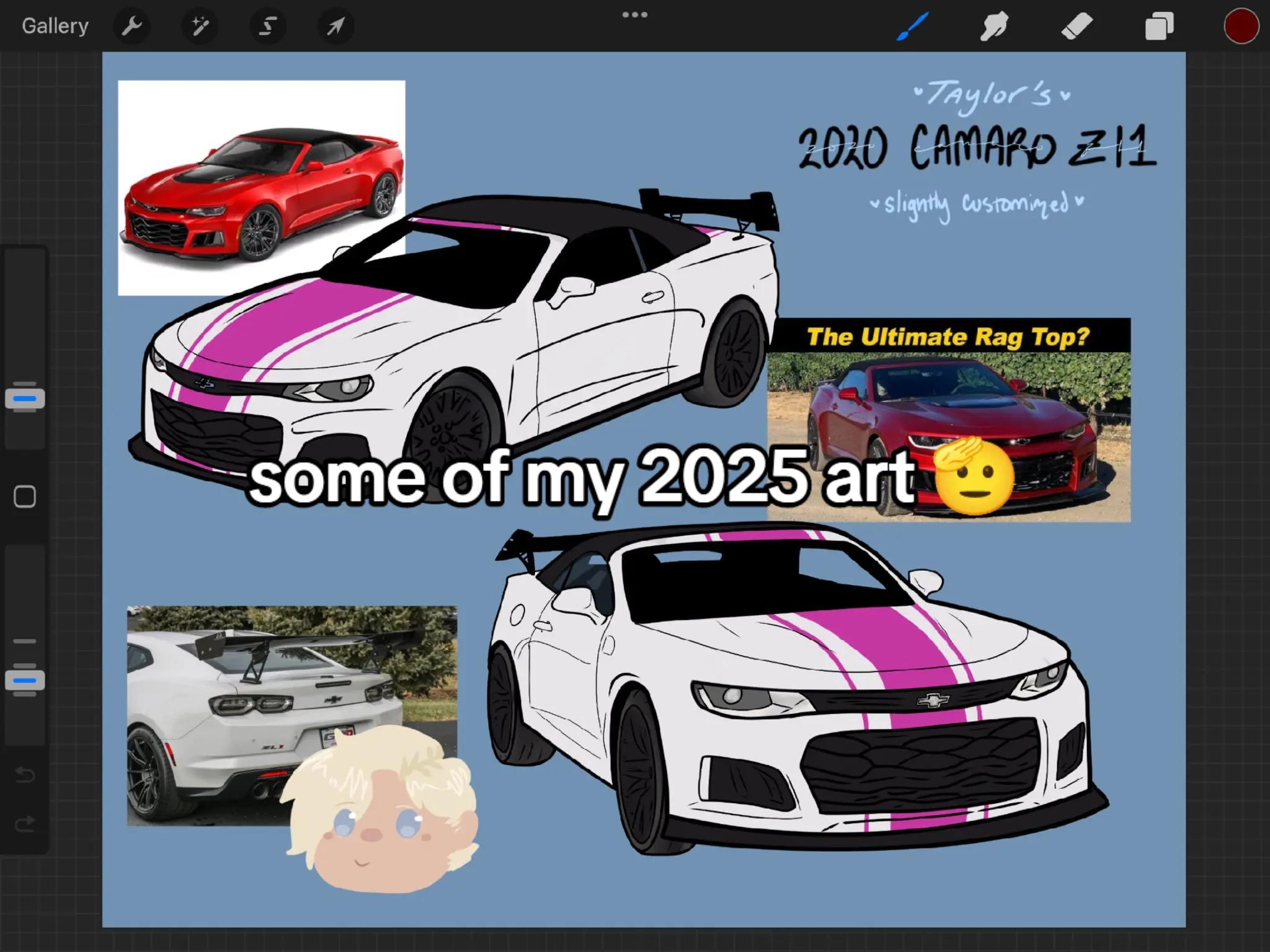Screen dimensions: 1270x952
Task: Select the Smudge tool
Action: coord(994,27)
